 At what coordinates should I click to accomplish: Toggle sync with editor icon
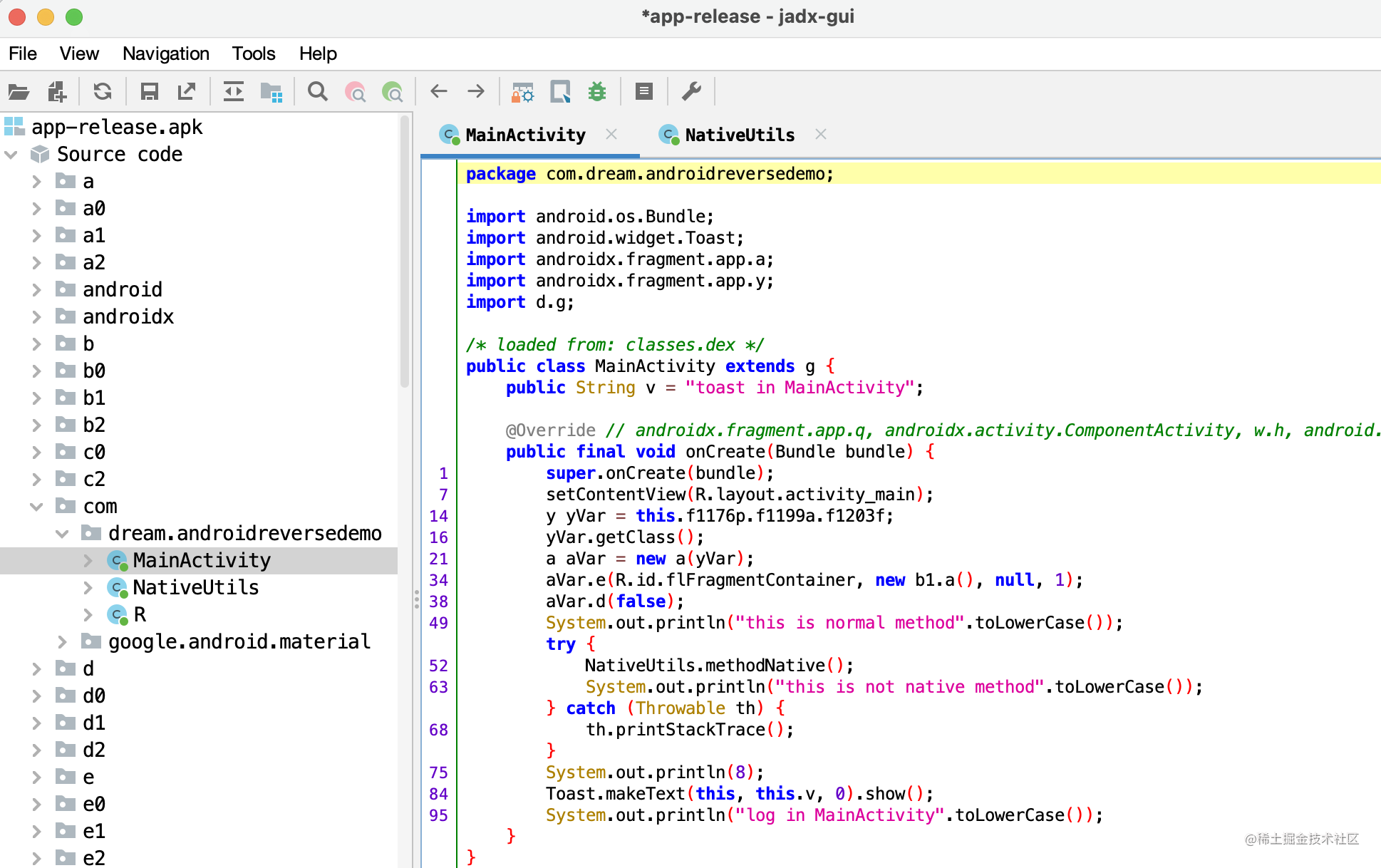click(234, 92)
